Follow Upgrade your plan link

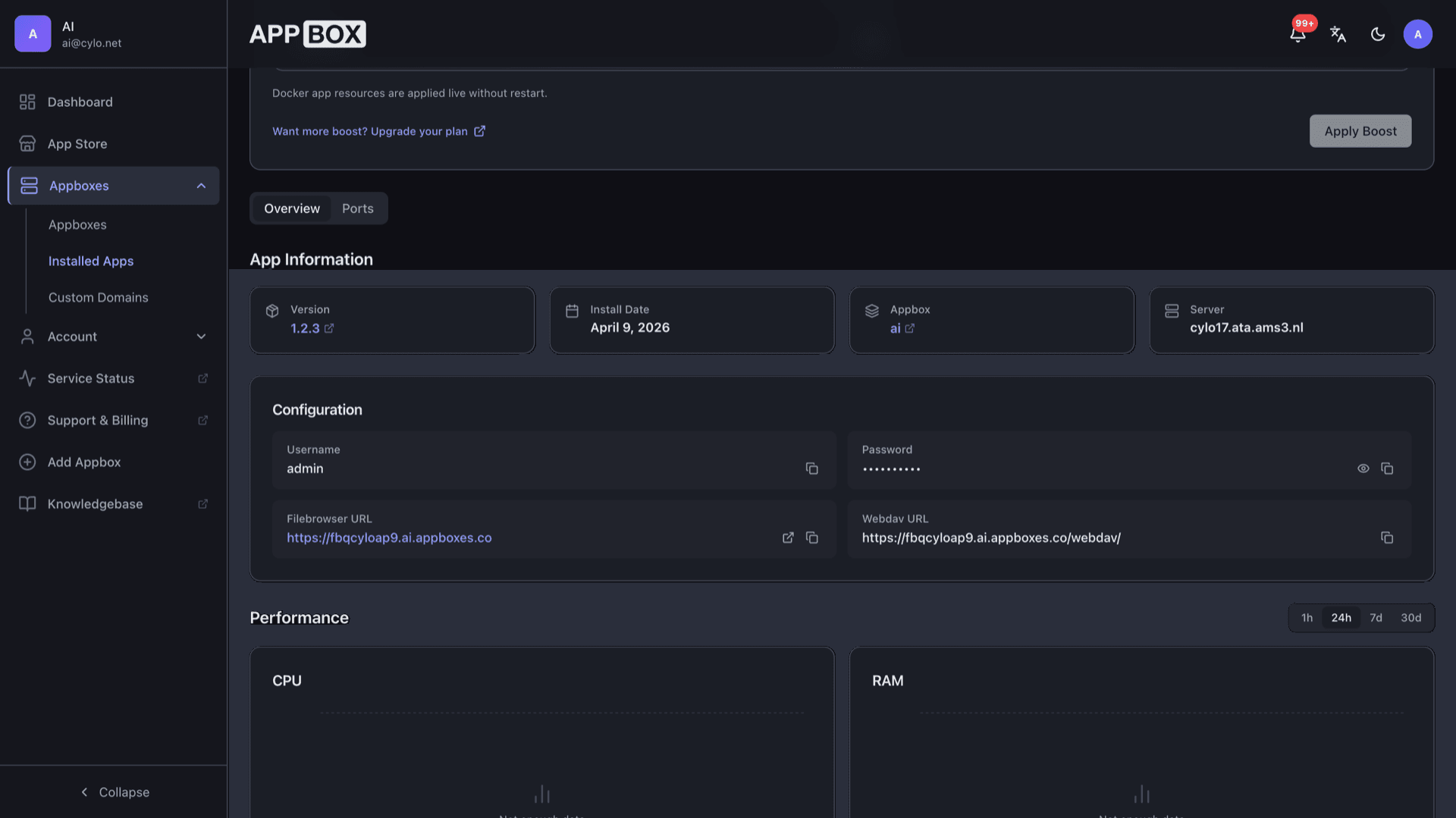tap(378, 131)
